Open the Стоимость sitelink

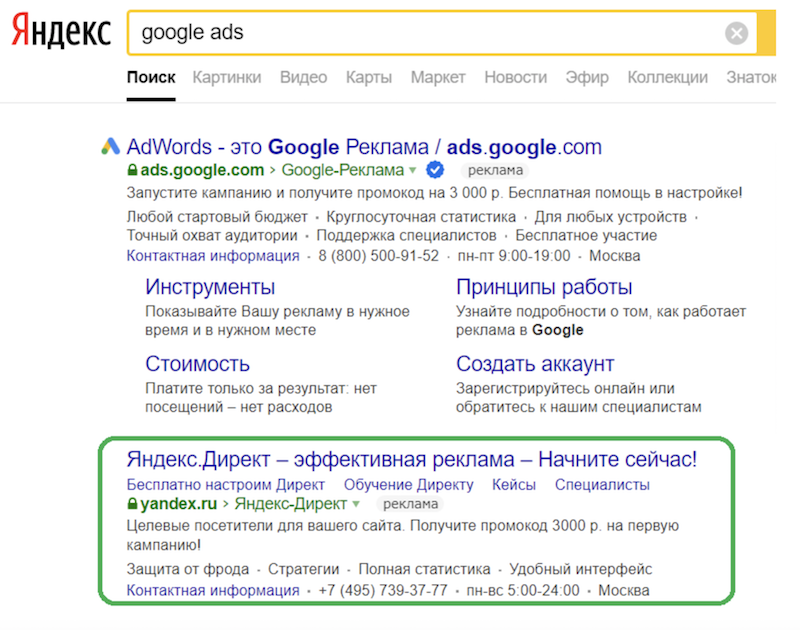[197, 364]
